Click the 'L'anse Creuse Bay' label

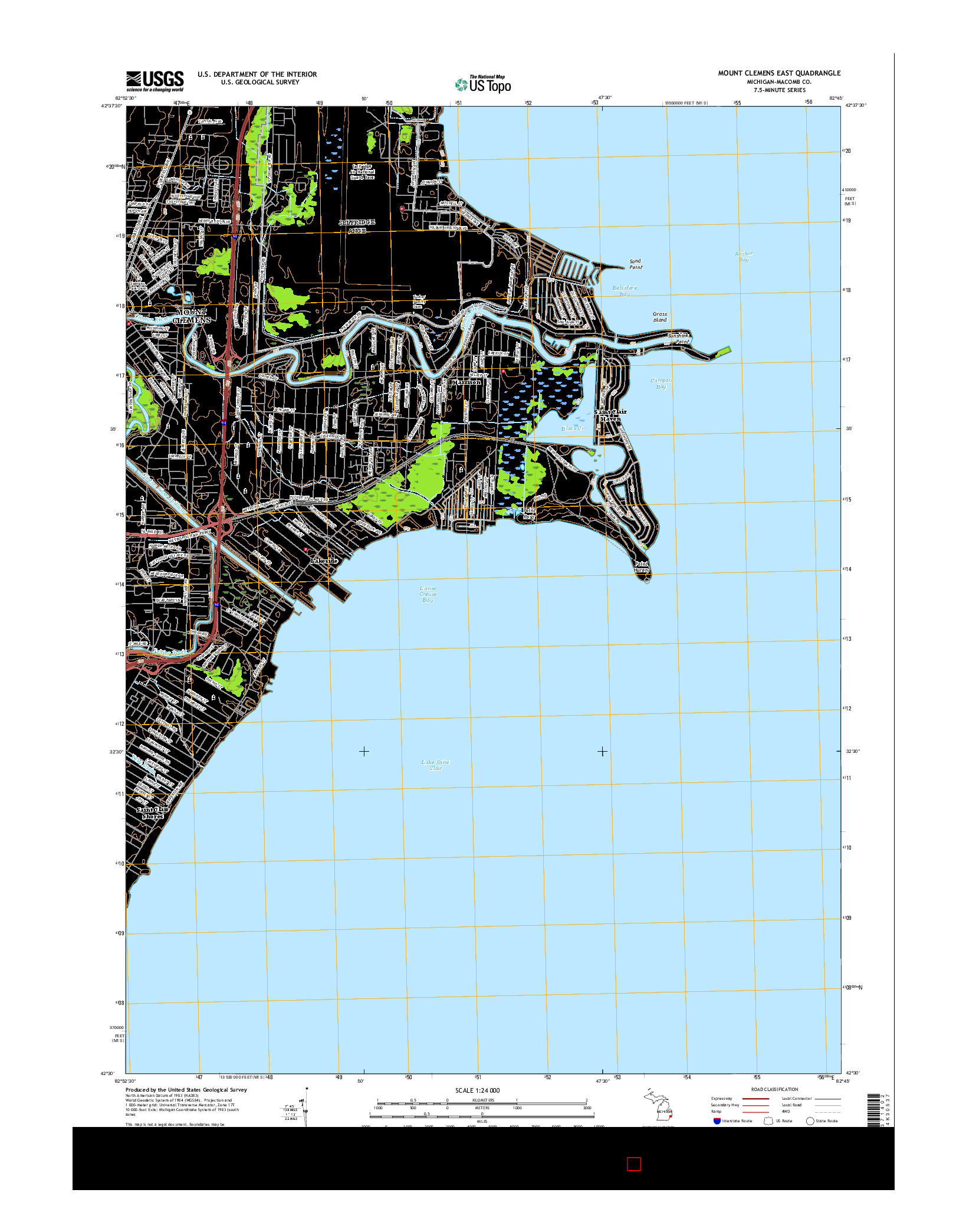(x=428, y=594)
